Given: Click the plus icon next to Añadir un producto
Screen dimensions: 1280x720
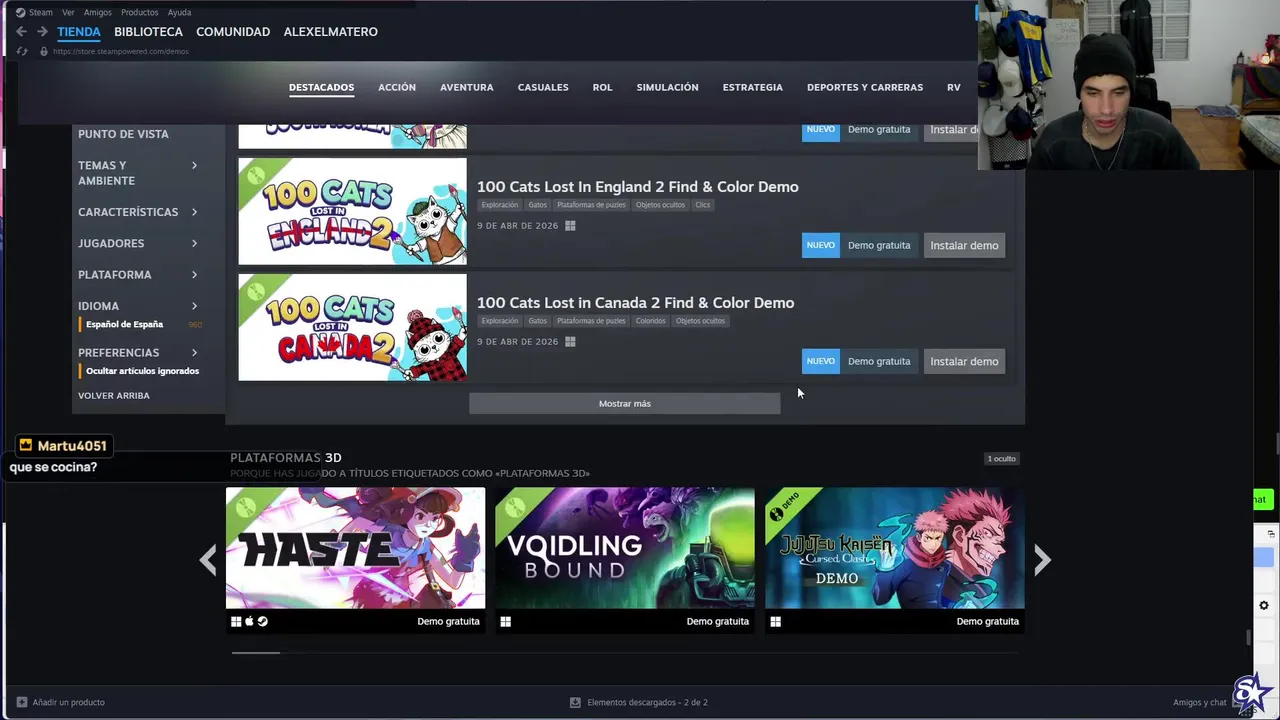Looking at the screenshot, I should point(22,702).
